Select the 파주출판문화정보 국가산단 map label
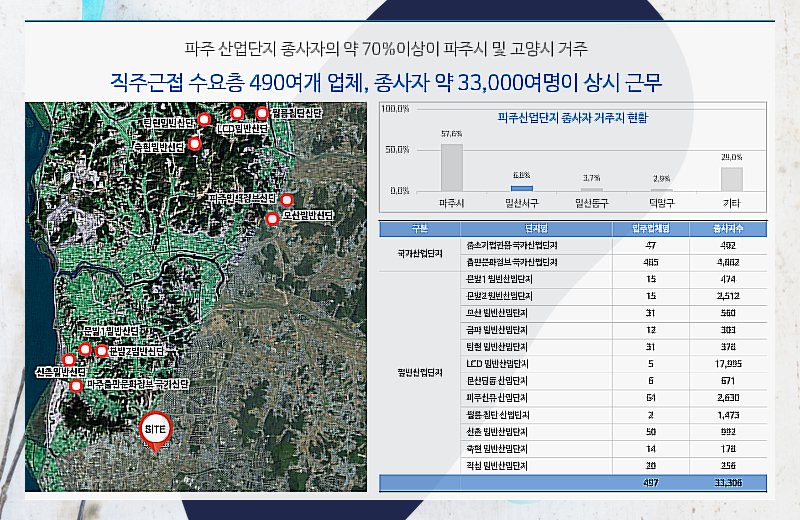Image resolution: width=800 pixels, height=520 pixels. pyautogui.click(x=137, y=384)
